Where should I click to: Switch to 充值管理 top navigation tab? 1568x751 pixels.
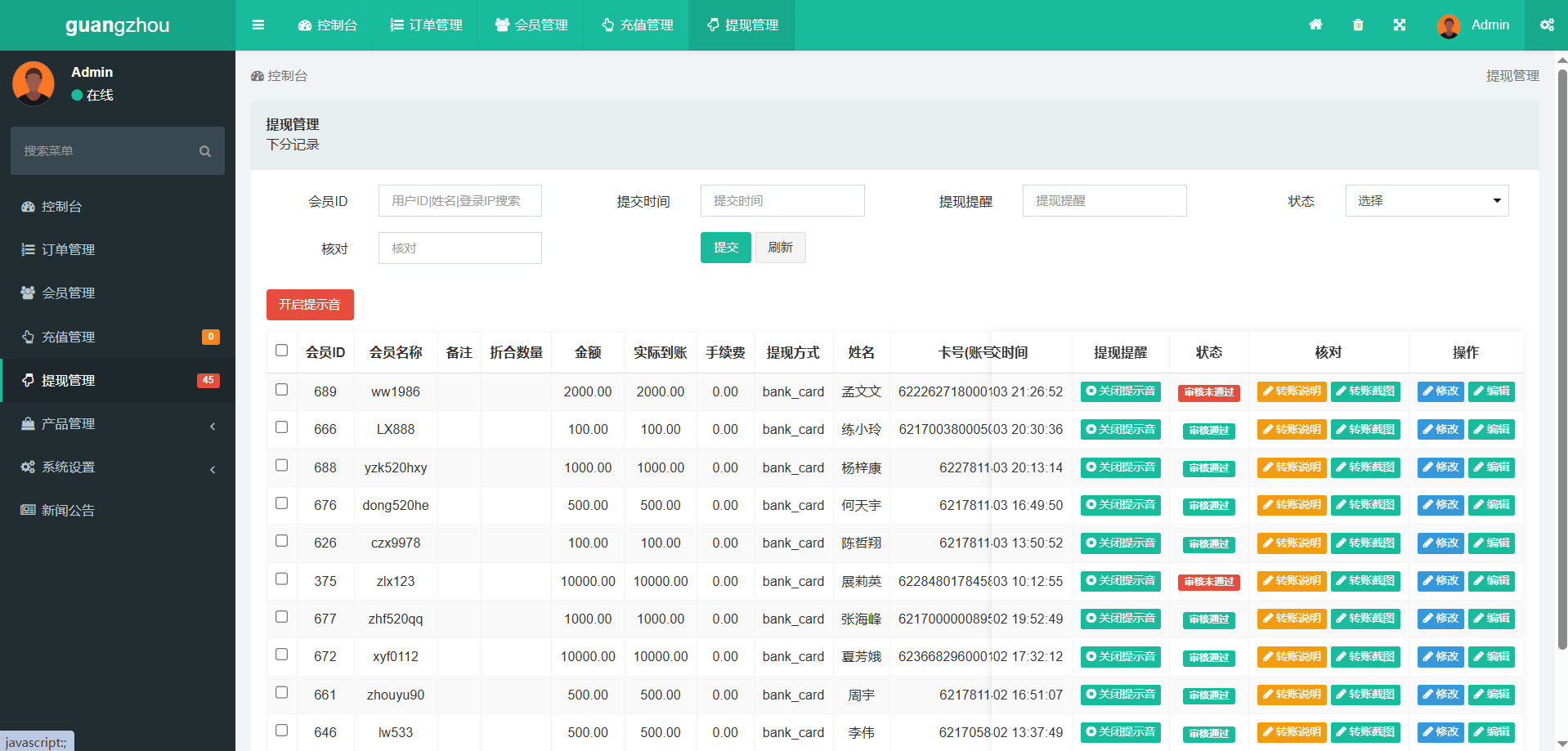637,25
